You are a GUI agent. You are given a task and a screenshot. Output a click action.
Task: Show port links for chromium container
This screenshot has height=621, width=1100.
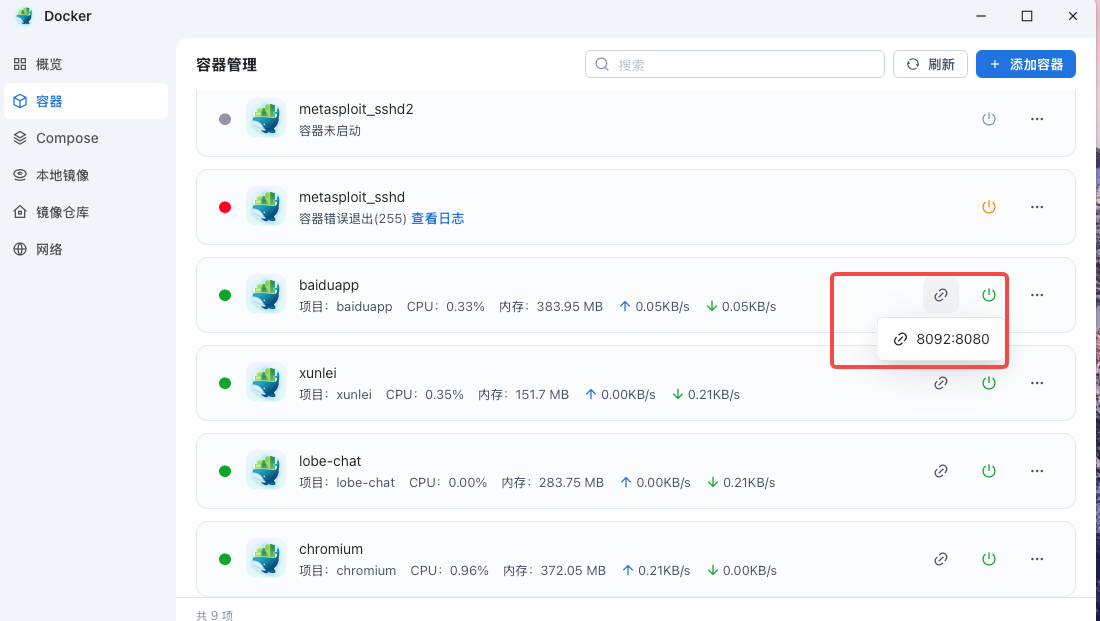point(941,559)
